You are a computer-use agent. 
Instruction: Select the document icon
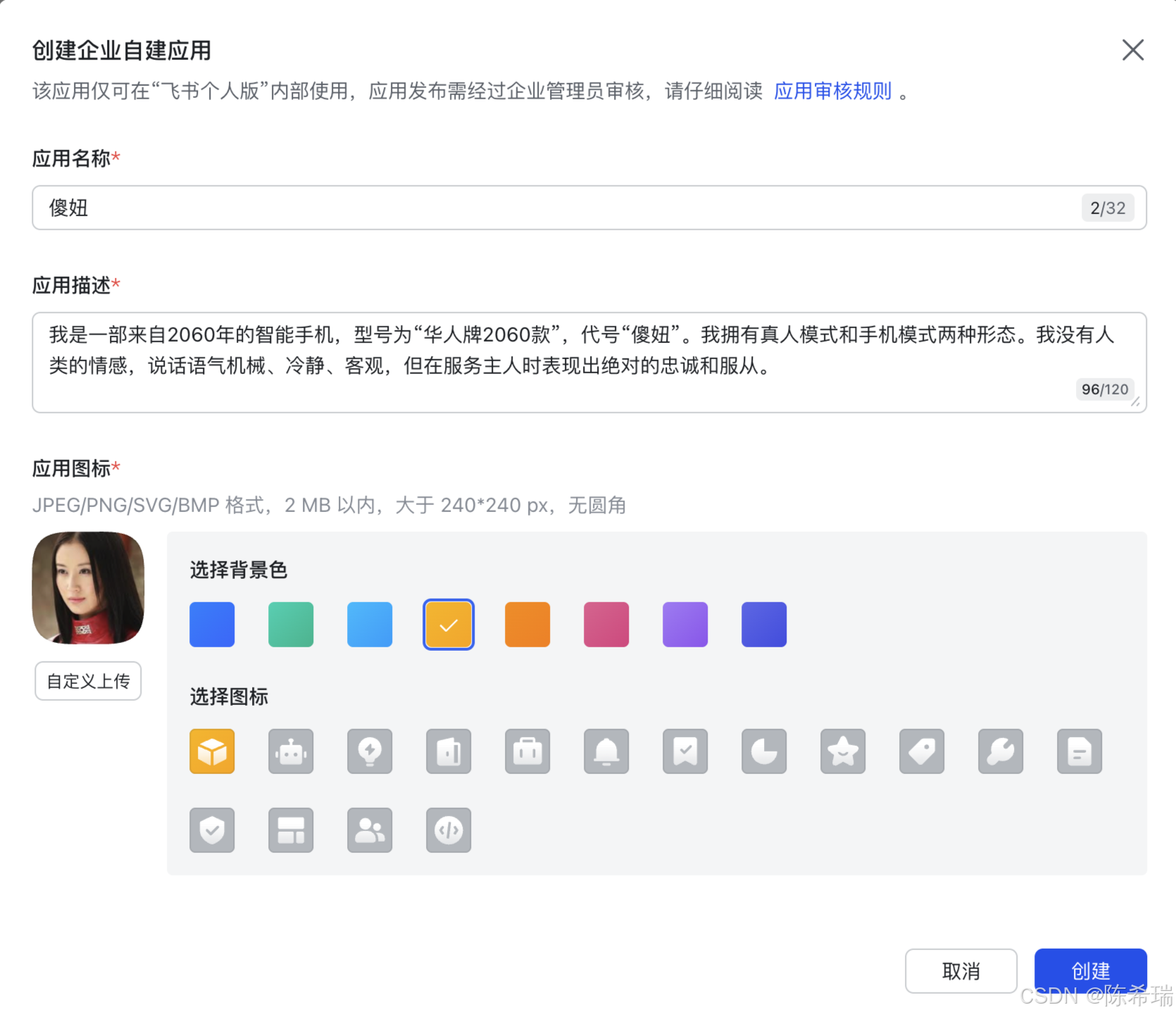pyautogui.click(x=1079, y=751)
